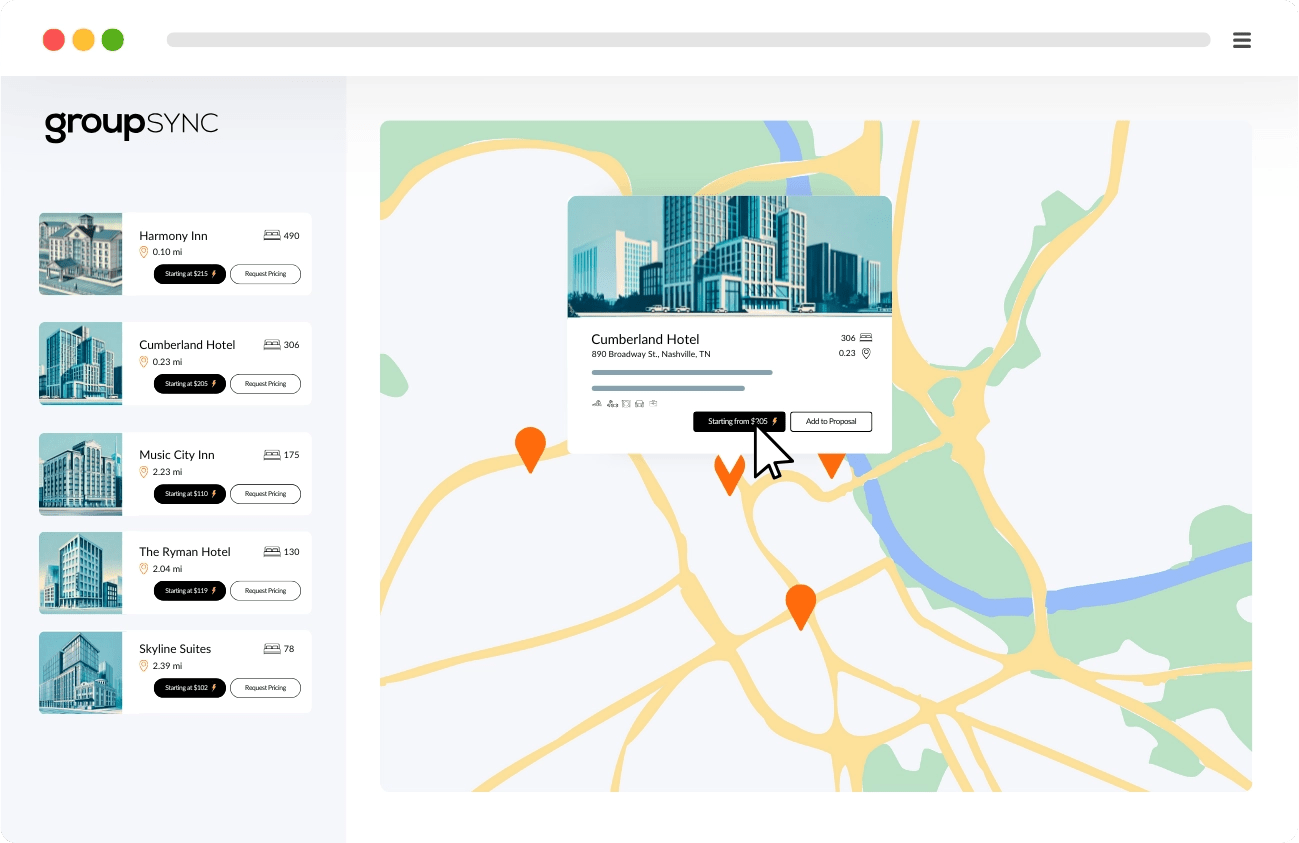Screen dimensions: 1299x843
Task: Request pricing for The Ryman Hotel
Action: [265, 591]
